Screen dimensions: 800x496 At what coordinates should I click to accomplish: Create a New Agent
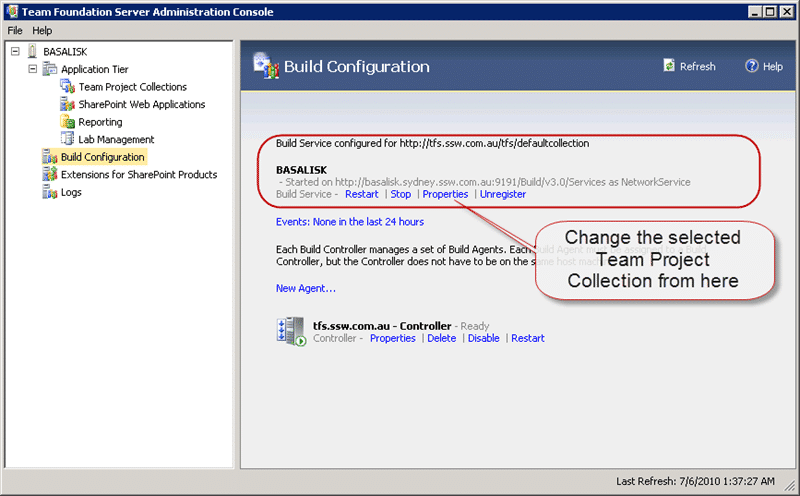(x=306, y=288)
